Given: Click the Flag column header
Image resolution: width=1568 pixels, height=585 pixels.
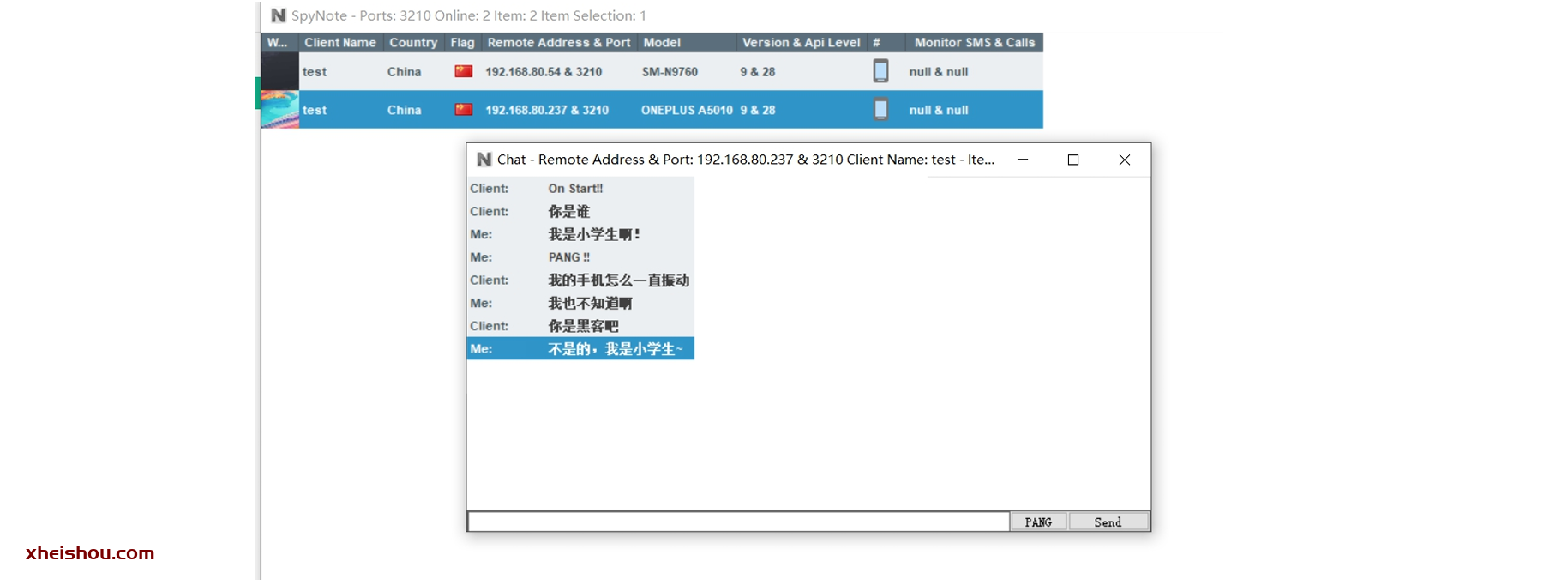Looking at the screenshot, I should [462, 42].
